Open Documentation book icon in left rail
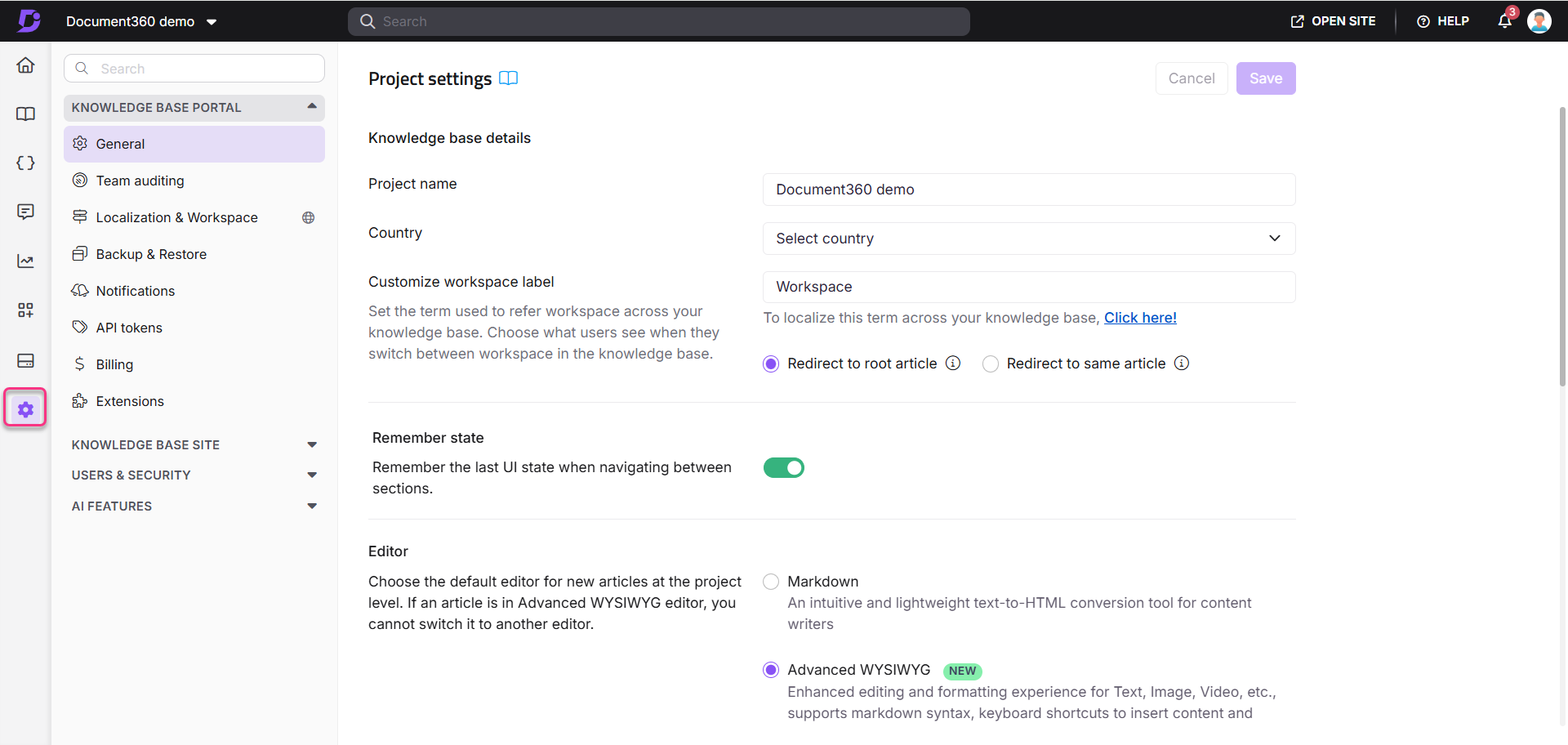 coord(25,114)
